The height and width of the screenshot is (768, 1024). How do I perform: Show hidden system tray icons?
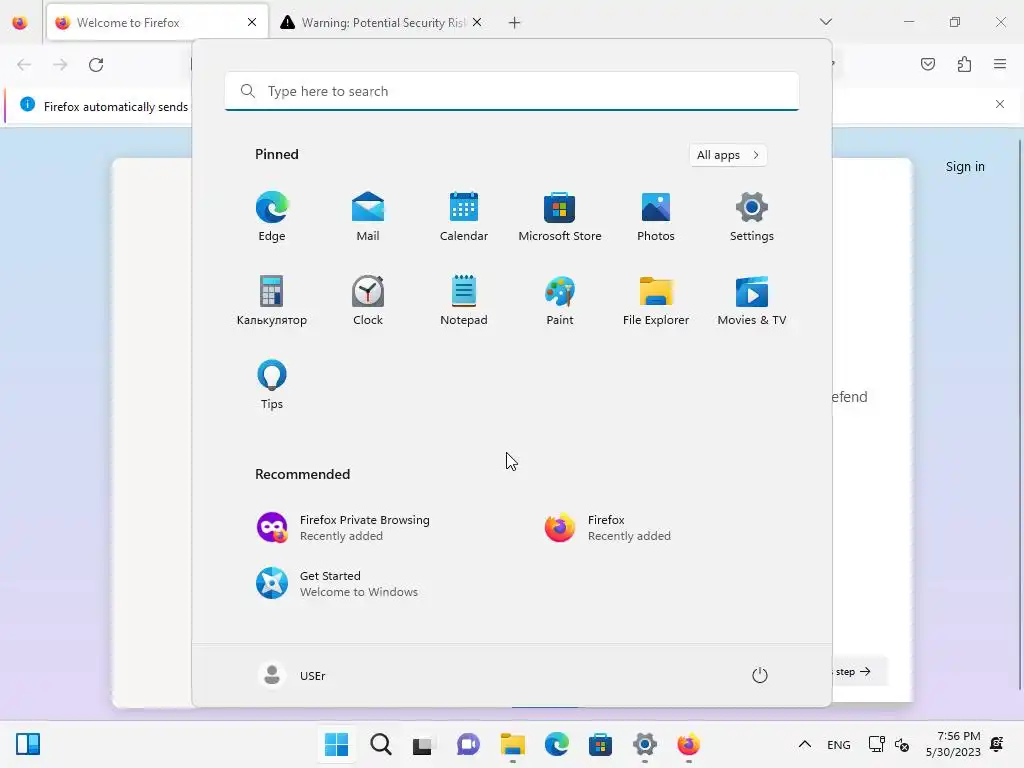click(x=805, y=744)
